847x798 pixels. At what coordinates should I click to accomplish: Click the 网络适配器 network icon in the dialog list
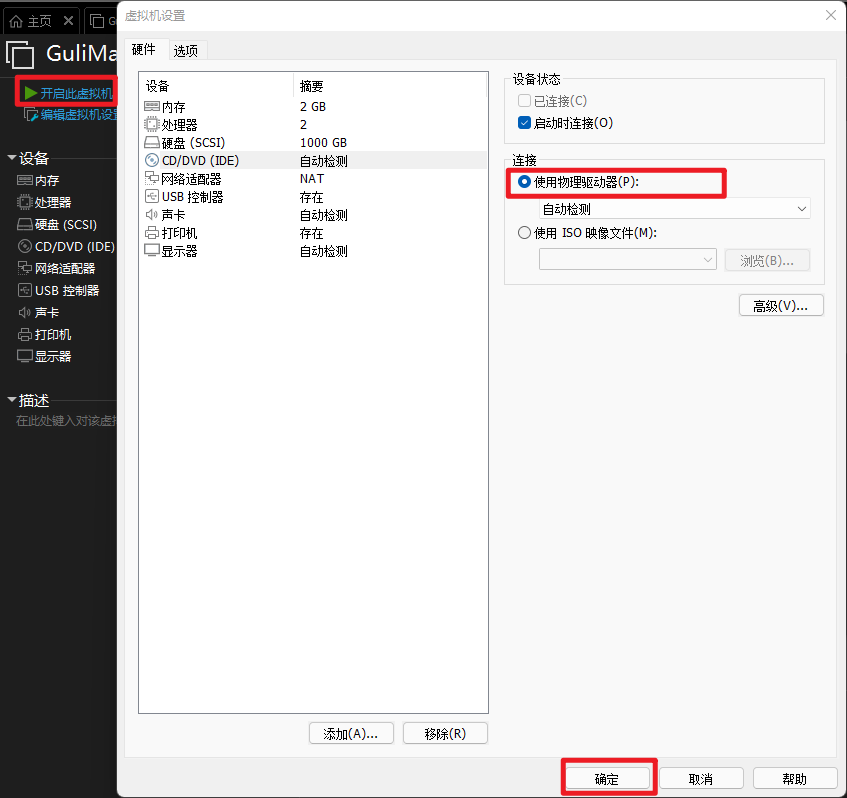[152, 179]
